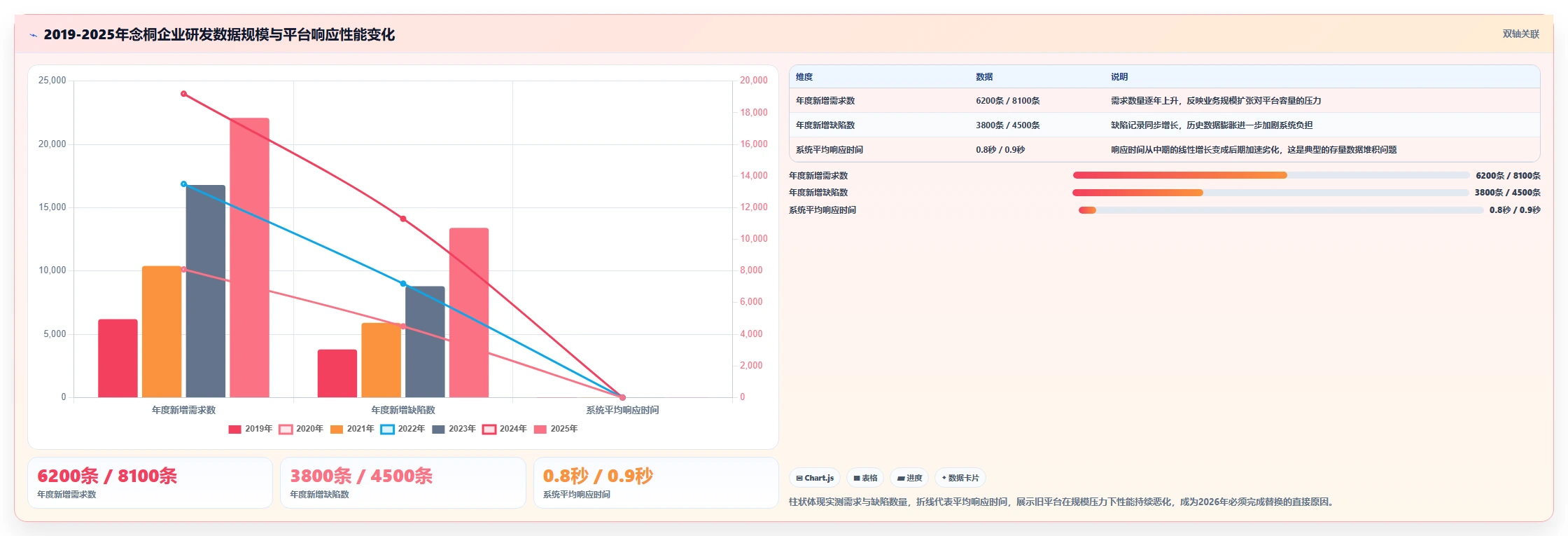This screenshot has width=1568, height=536.
Task: Click table cell 0.8秒 / 0.9秒
Action: pyautogui.click(x=1000, y=150)
